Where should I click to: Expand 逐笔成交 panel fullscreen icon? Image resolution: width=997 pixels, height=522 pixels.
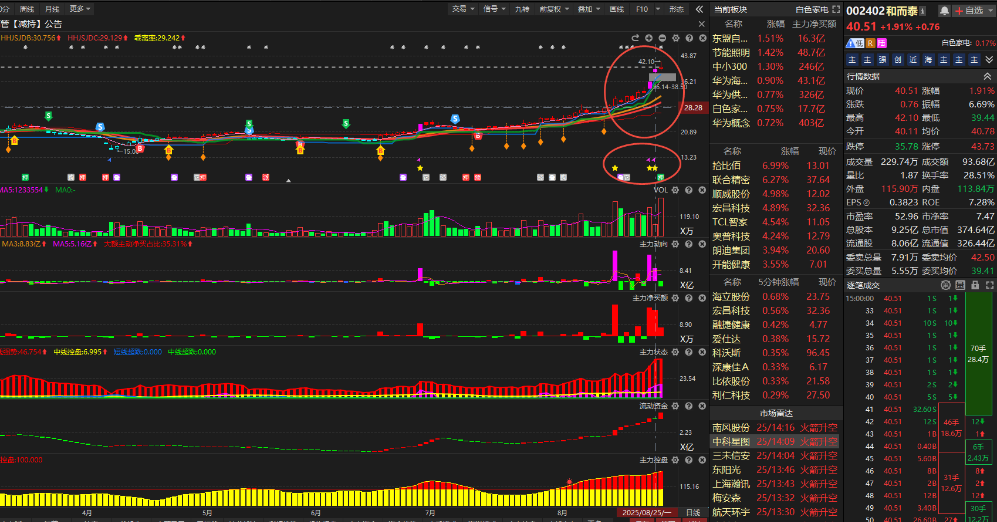click(989, 285)
